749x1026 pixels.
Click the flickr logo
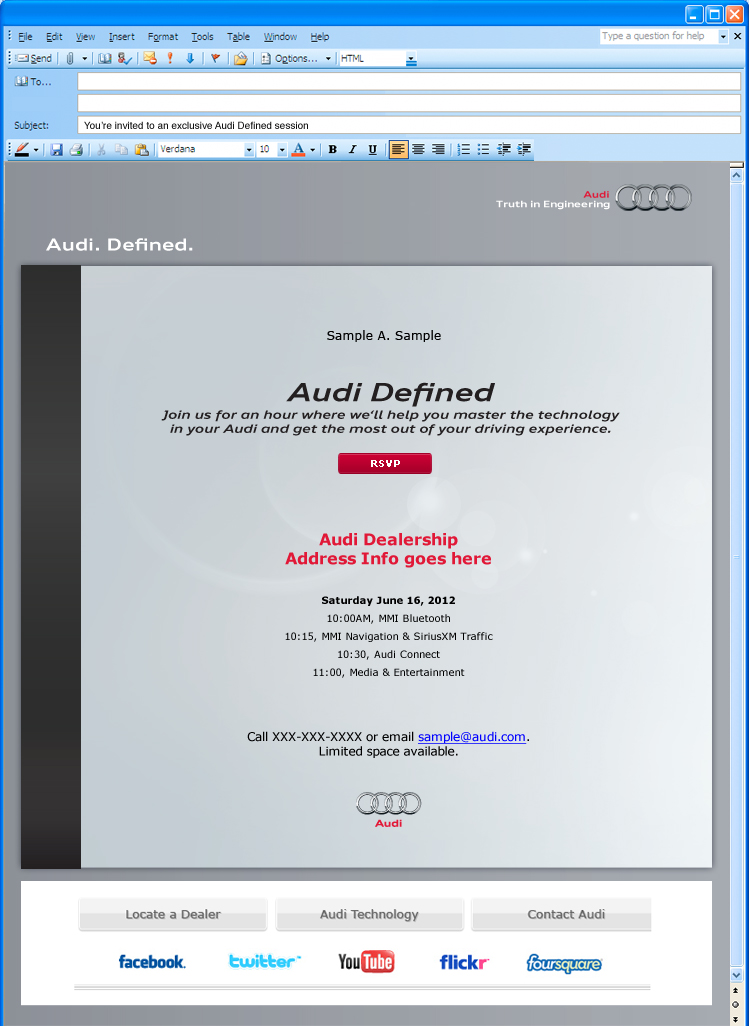coord(464,962)
